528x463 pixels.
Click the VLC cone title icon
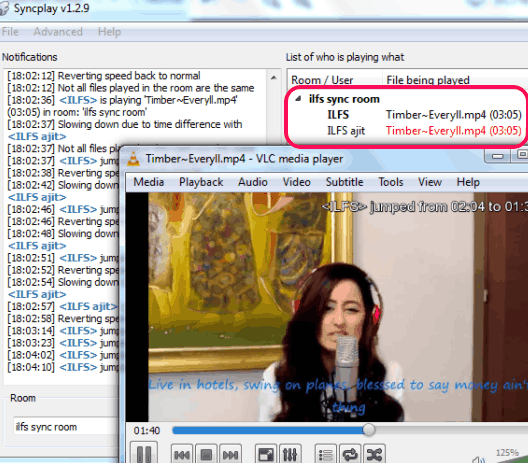tap(134, 159)
